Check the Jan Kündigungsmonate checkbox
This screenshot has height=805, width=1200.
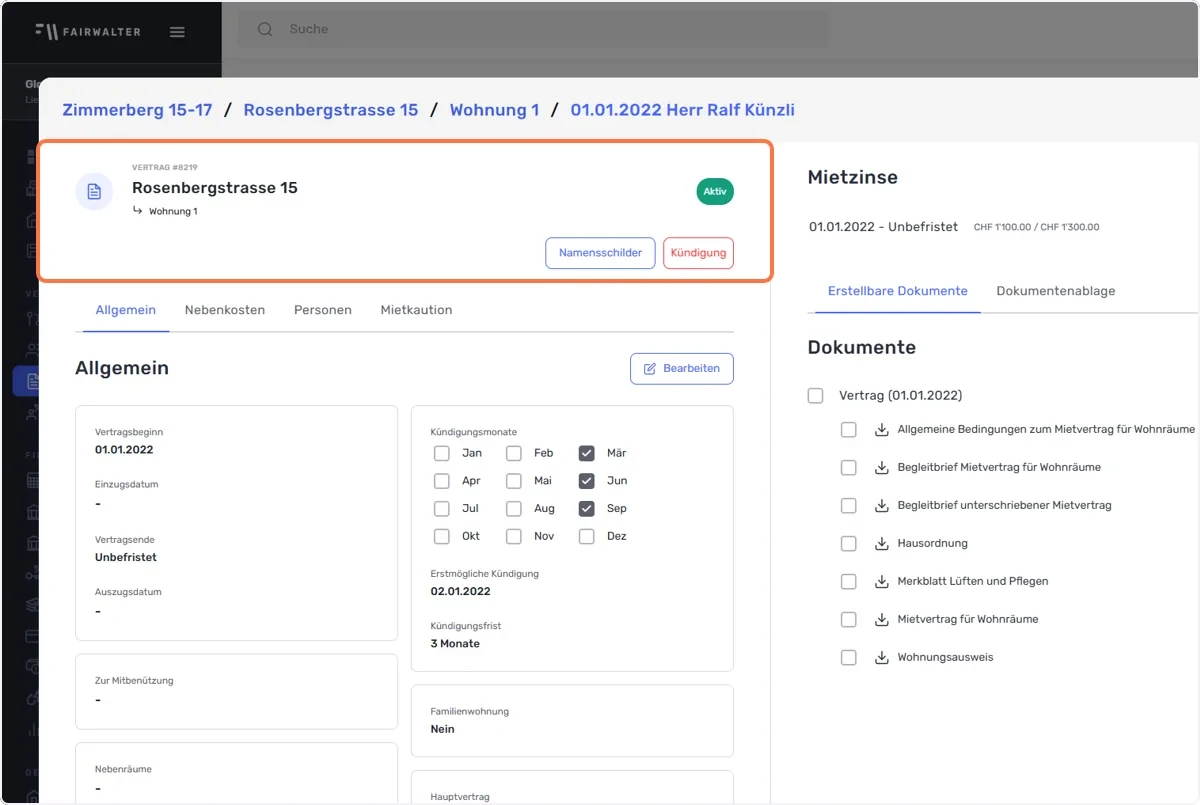coord(442,453)
